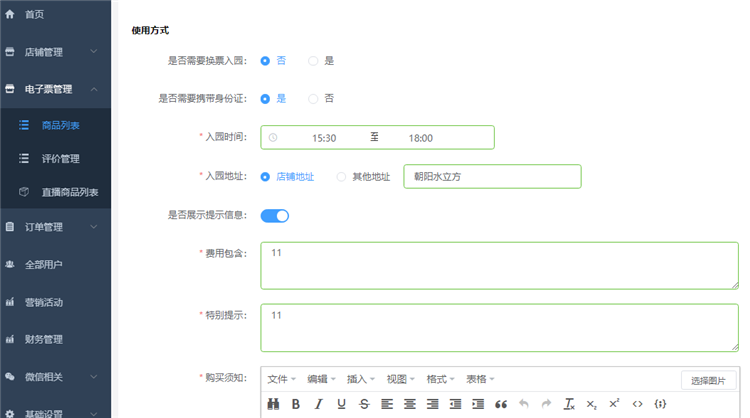
Task: Open the 表格 dropdown menu in editor
Action: [x=480, y=379]
